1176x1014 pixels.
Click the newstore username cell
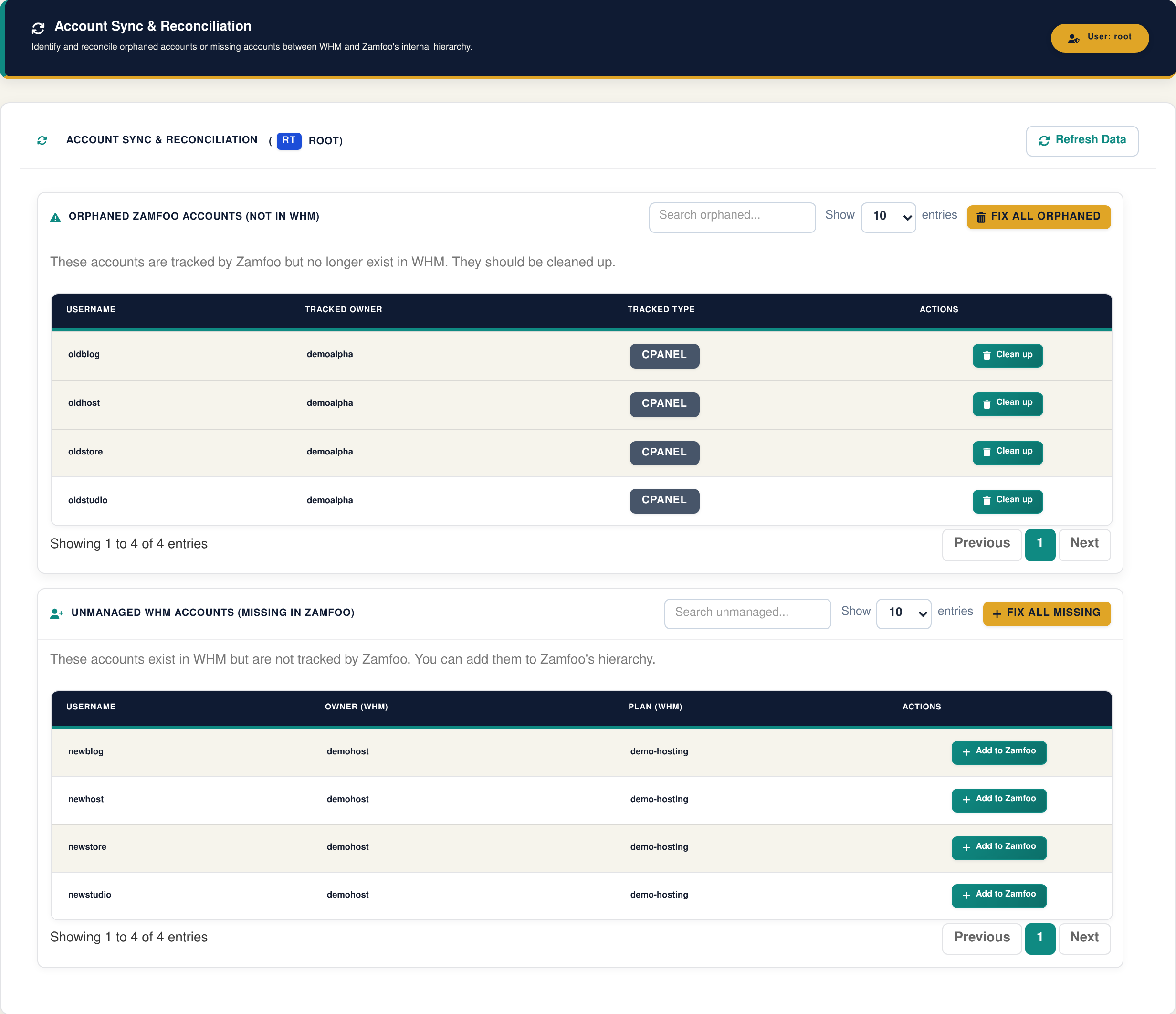click(x=87, y=846)
